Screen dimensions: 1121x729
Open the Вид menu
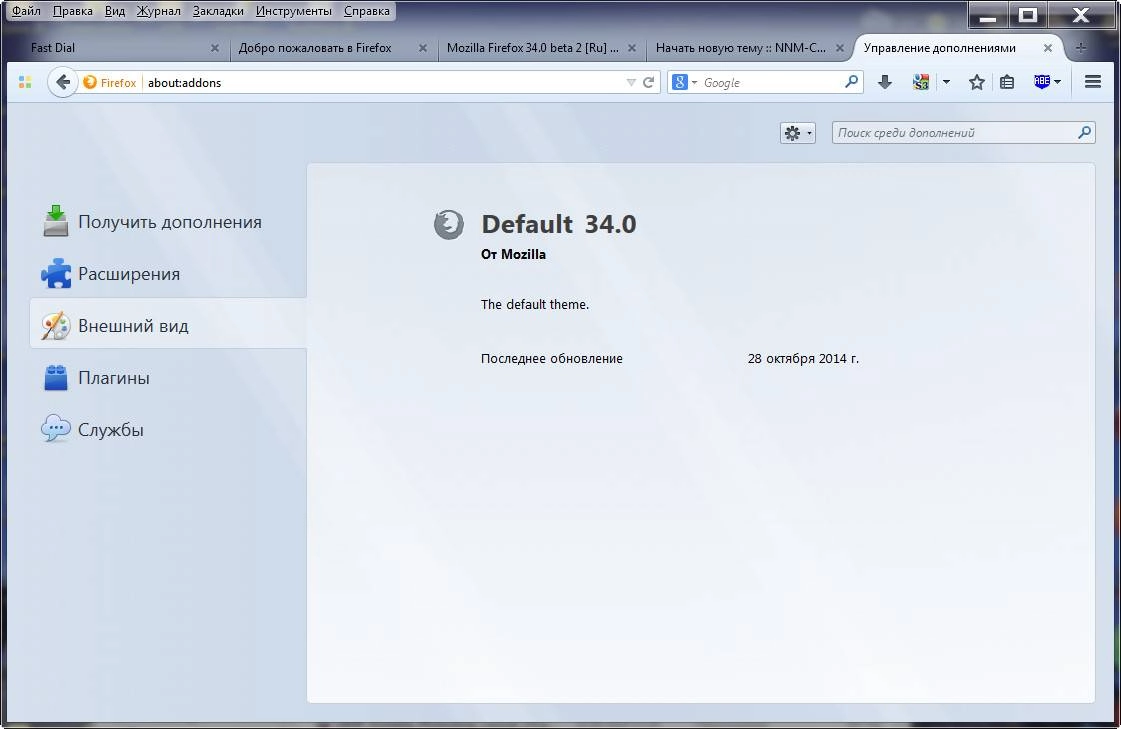point(115,11)
